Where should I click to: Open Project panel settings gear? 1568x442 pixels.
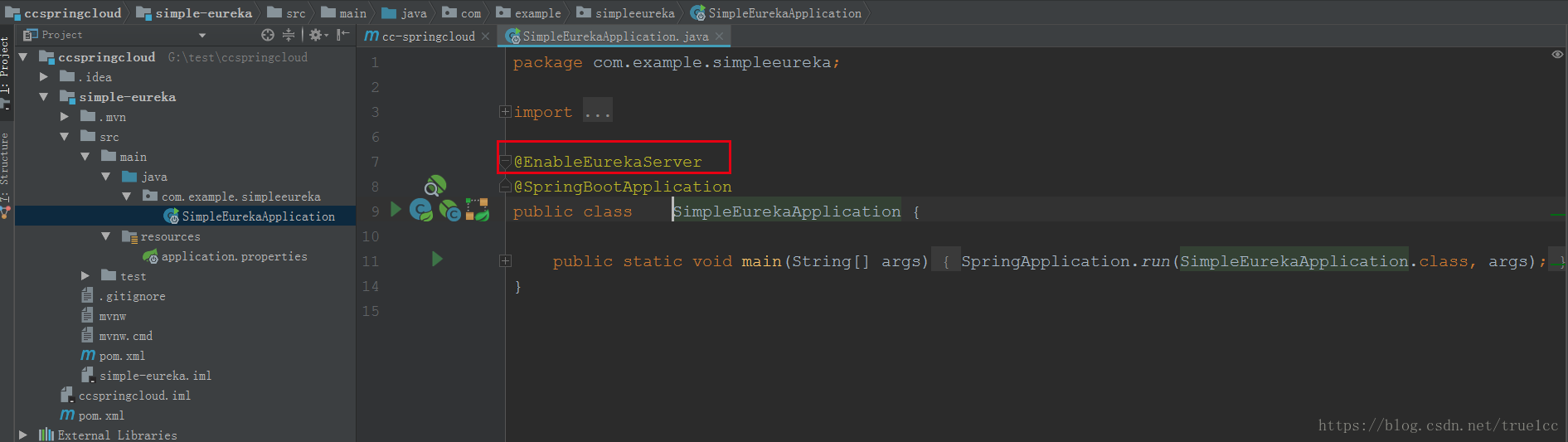tap(317, 35)
